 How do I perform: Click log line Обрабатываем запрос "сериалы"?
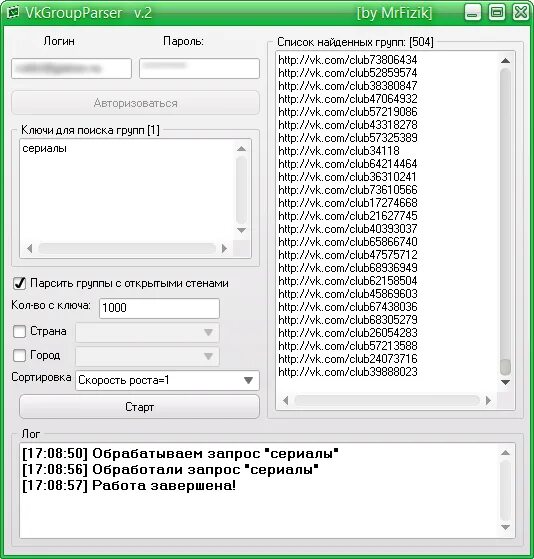coord(180,453)
